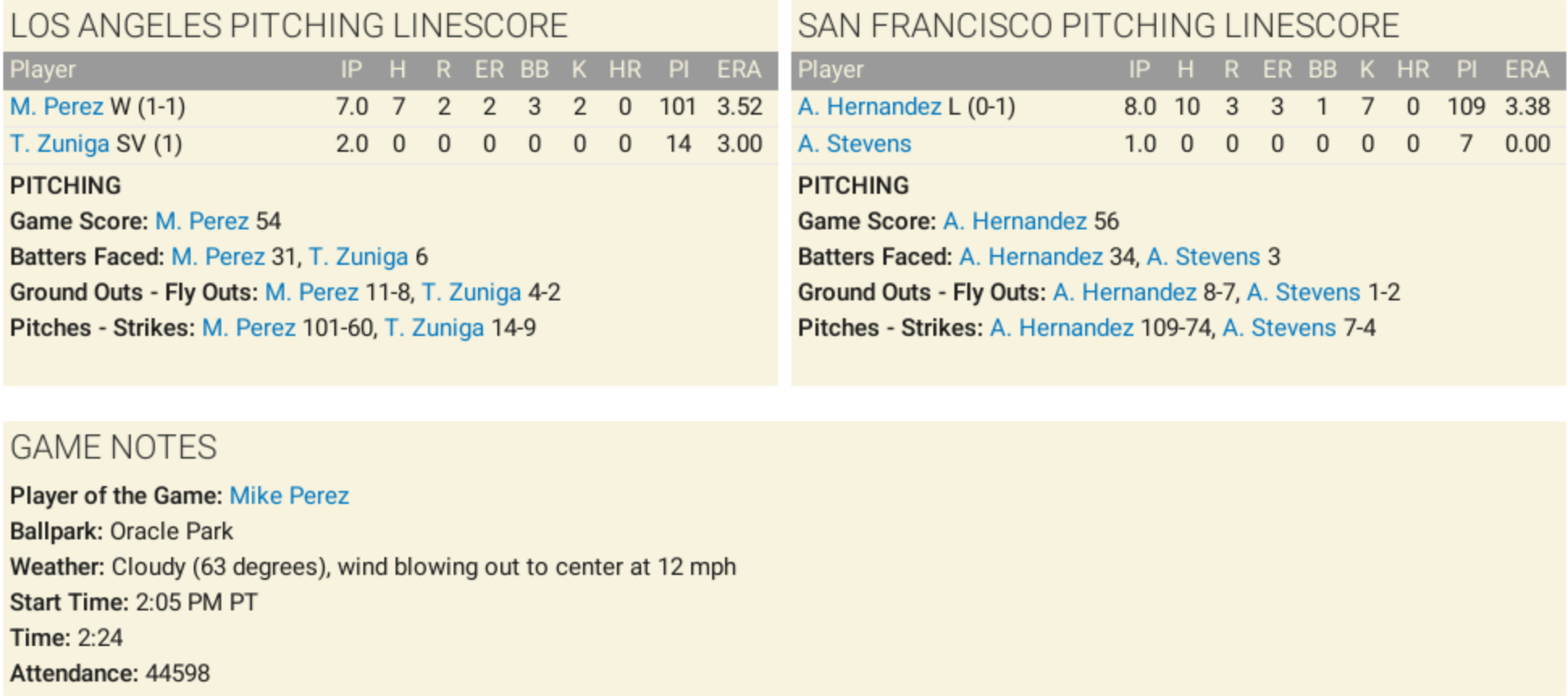The width and height of the screenshot is (1568, 696).
Task: Open A. Stevens in the linescore table row
Action: (854, 144)
